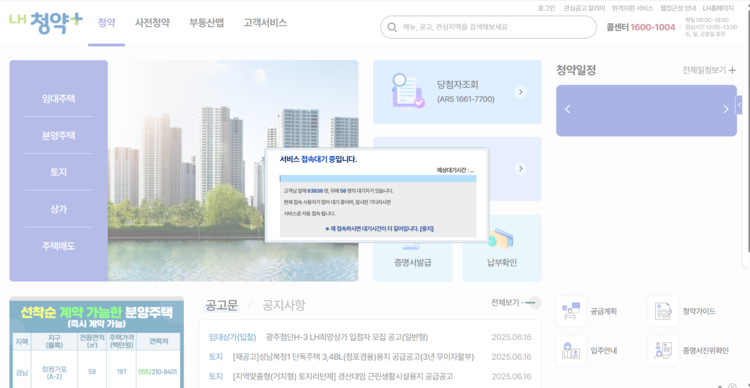This screenshot has width=750, height=388.
Task: Open 관심공고 알리미 link
Action: [x=584, y=8]
